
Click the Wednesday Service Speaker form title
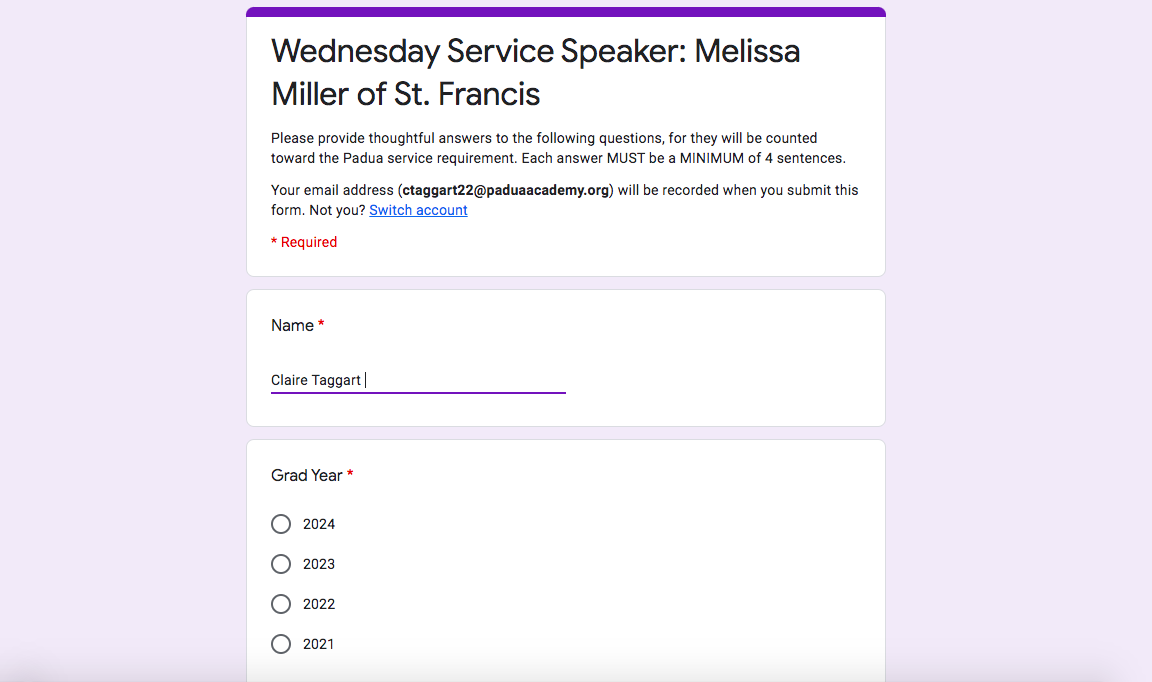[x=535, y=52]
